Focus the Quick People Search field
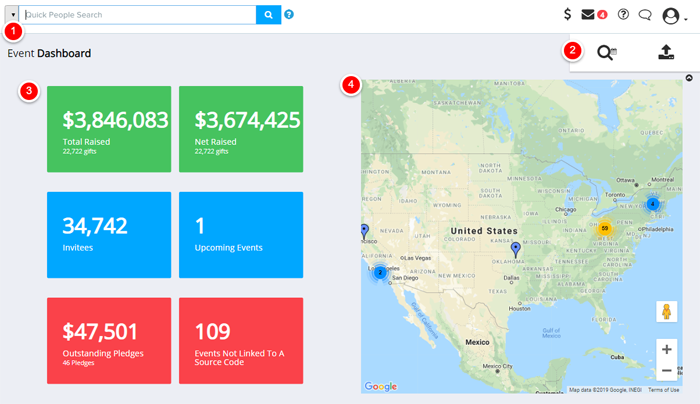 point(138,15)
